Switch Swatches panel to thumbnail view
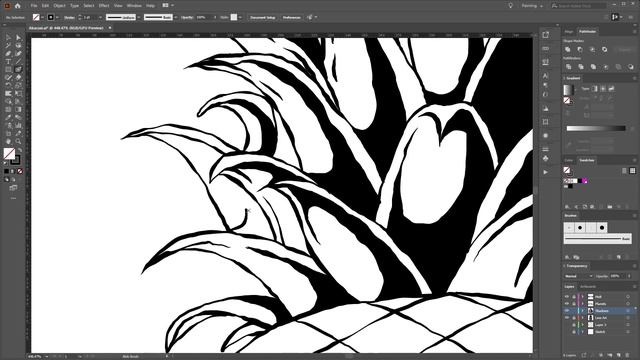 (x=632, y=171)
